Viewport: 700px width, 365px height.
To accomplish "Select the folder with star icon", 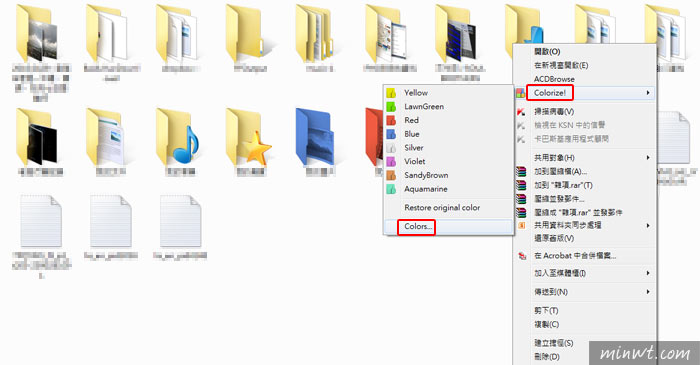I will pos(250,137).
